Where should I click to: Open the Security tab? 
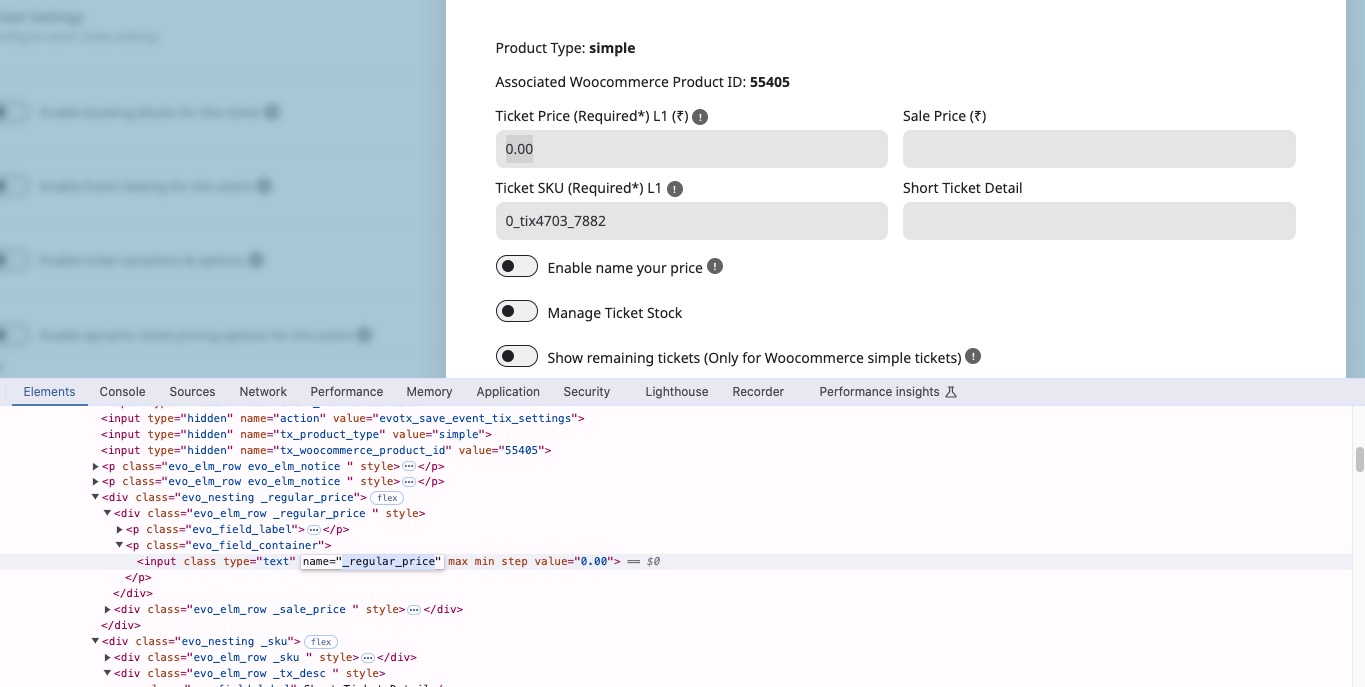click(x=586, y=392)
